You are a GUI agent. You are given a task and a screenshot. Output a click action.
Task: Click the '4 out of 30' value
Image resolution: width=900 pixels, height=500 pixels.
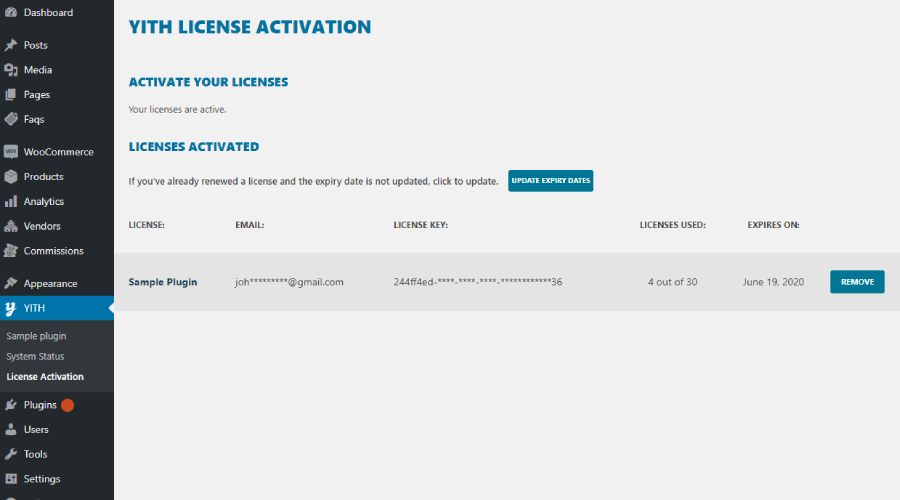(673, 282)
